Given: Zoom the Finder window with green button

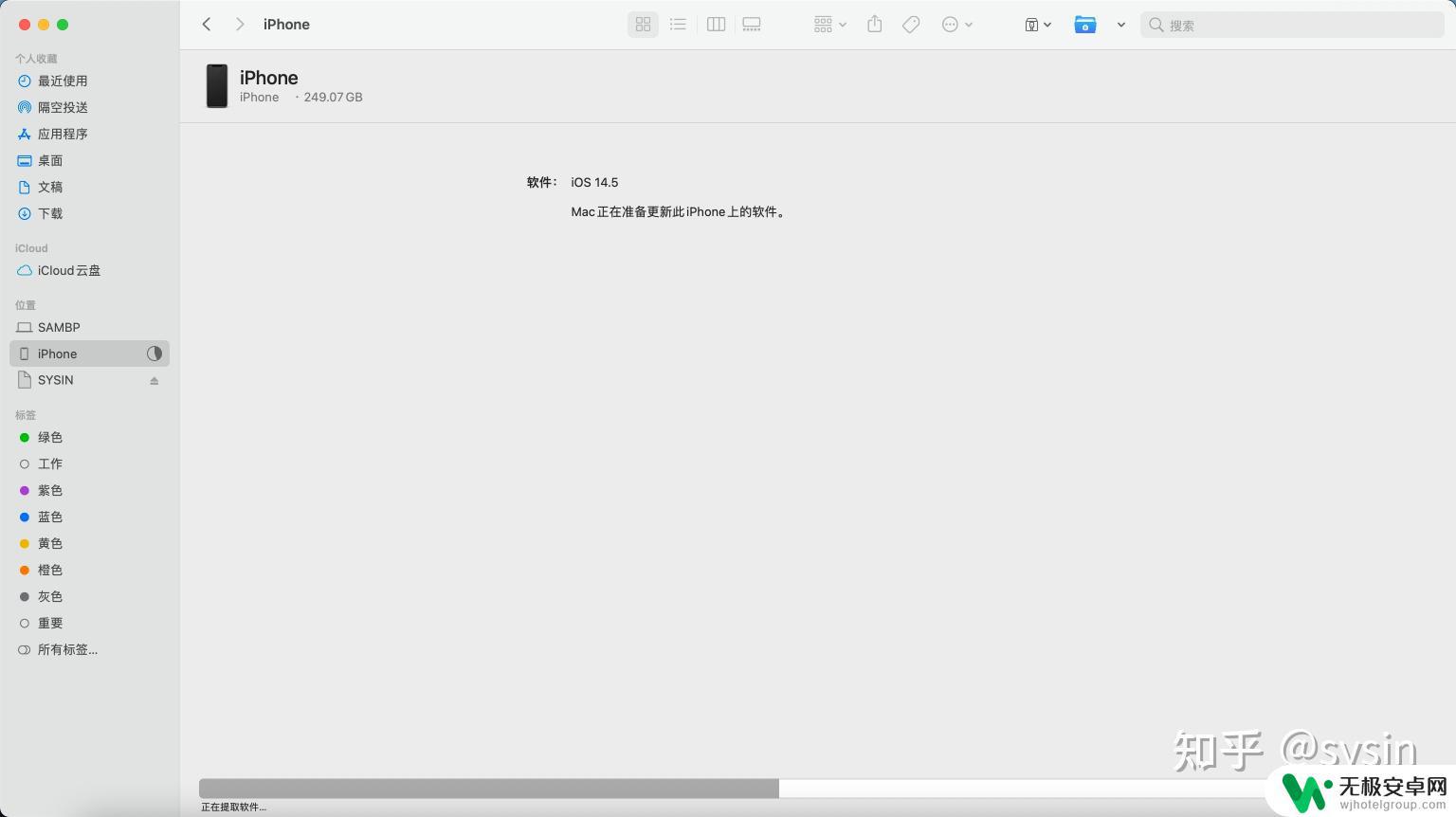Looking at the screenshot, I should (x=63, y=25).
